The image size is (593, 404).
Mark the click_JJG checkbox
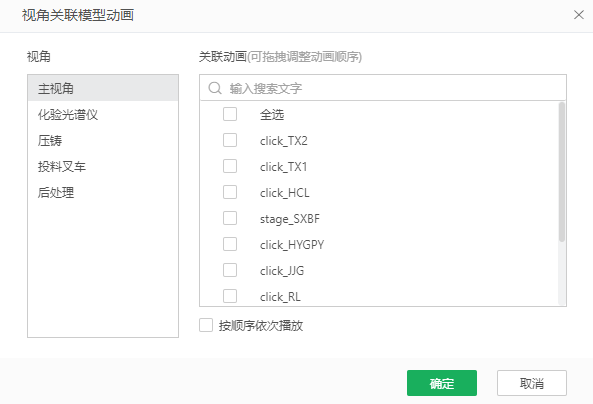(x=230, y=270)
